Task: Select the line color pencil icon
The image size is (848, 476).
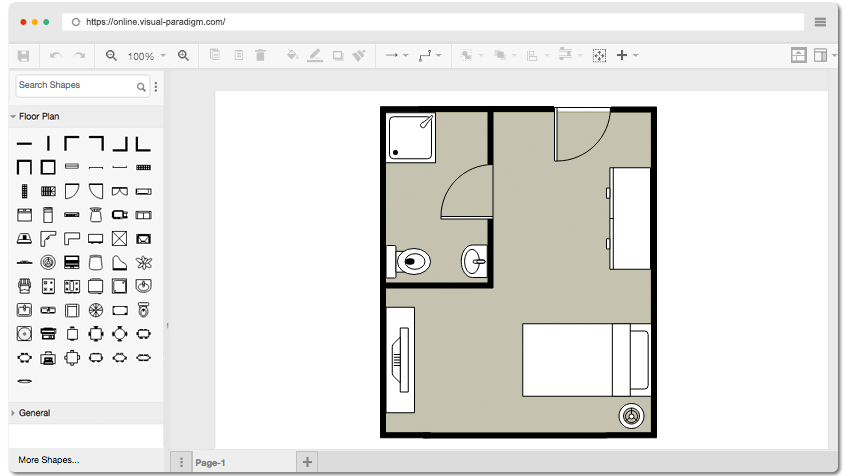Action: coord(315,55)
